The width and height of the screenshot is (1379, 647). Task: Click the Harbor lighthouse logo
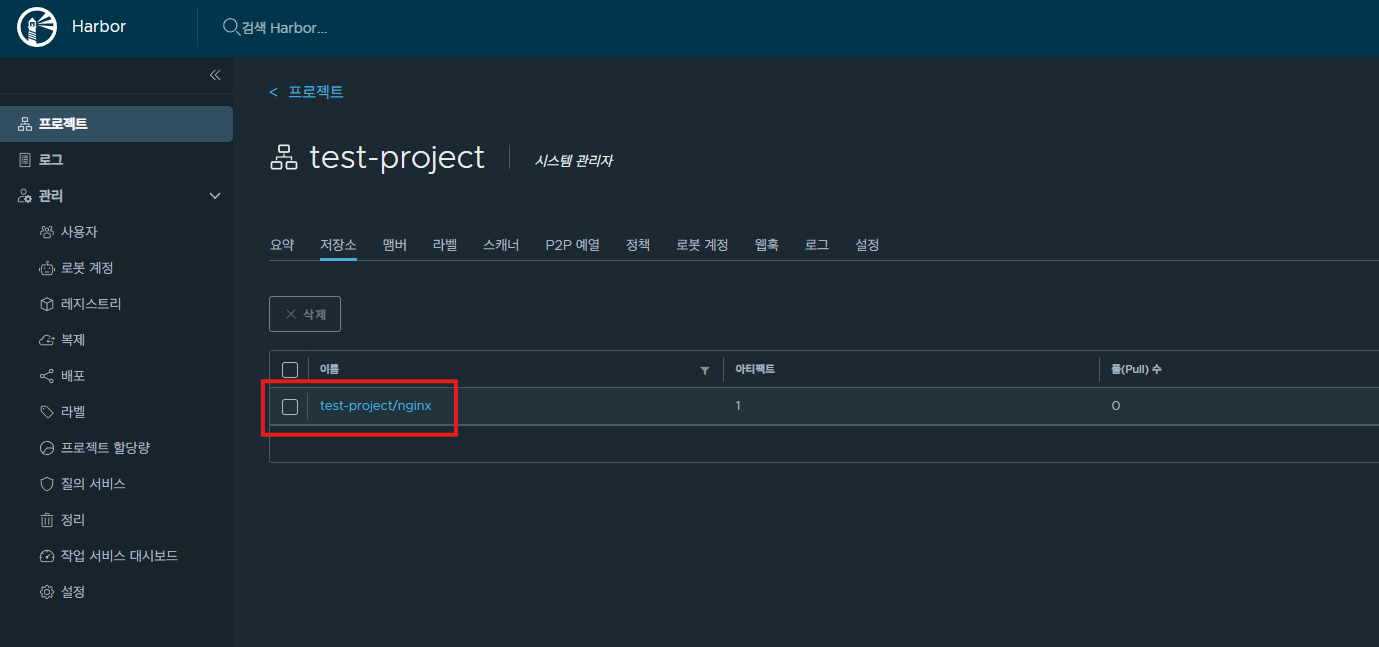pos(37,27)
